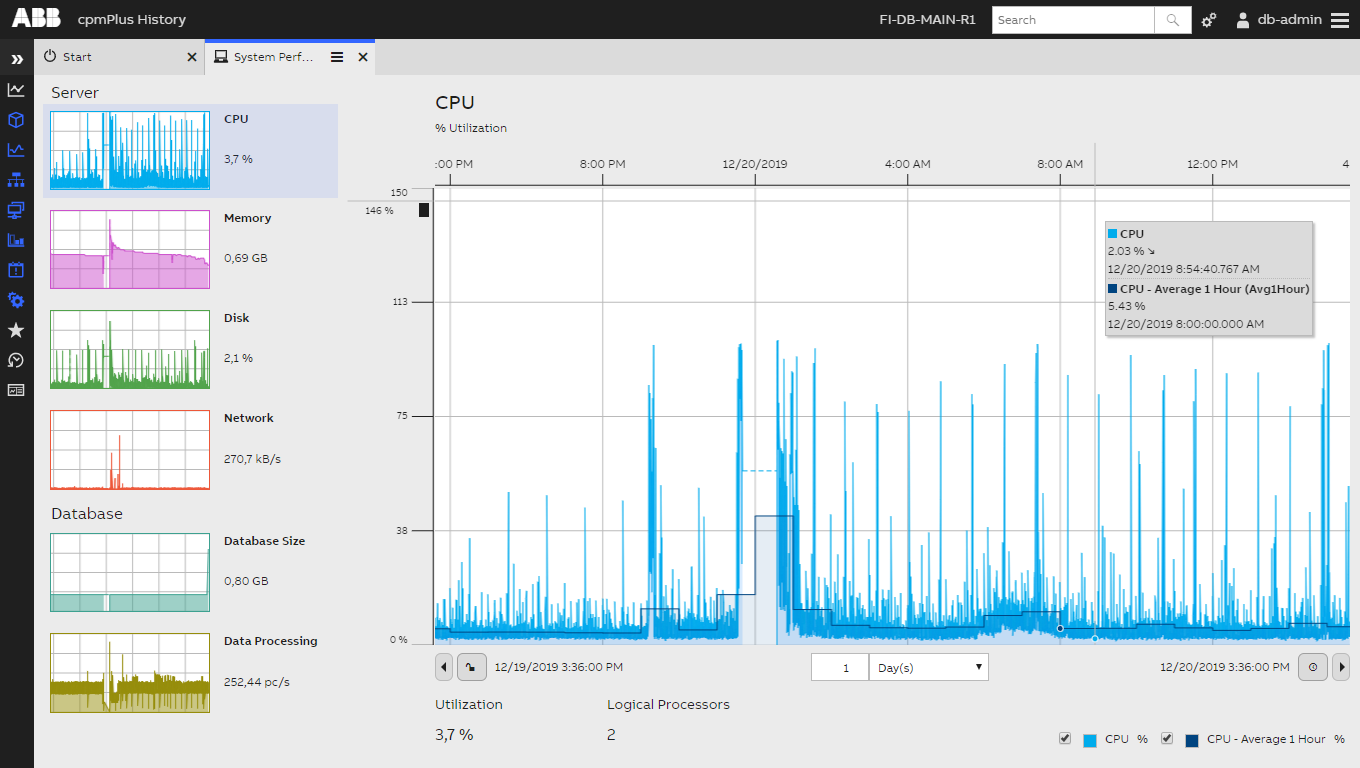
Task: Select the Data Processing thumbnail chart
Action: [130, 673]
